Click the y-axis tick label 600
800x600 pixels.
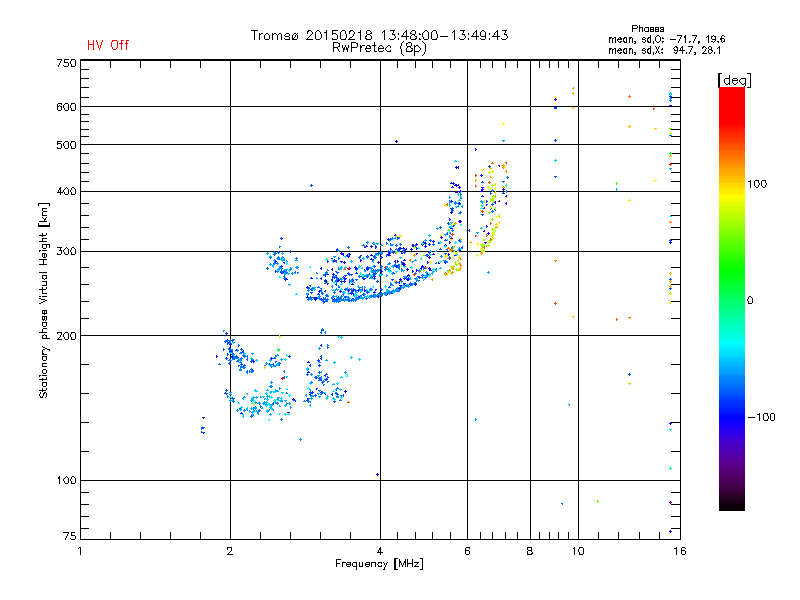[x=66, y=107]
